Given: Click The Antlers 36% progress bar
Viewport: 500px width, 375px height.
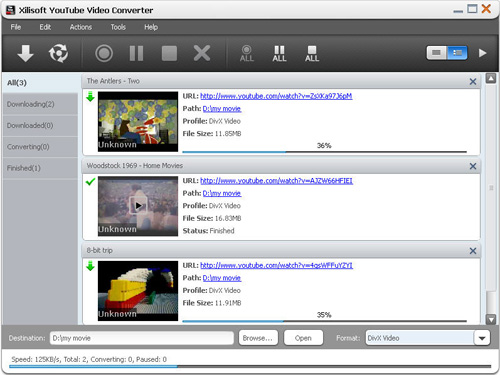Looking at the screenshot, I should (x=324, y=152).
